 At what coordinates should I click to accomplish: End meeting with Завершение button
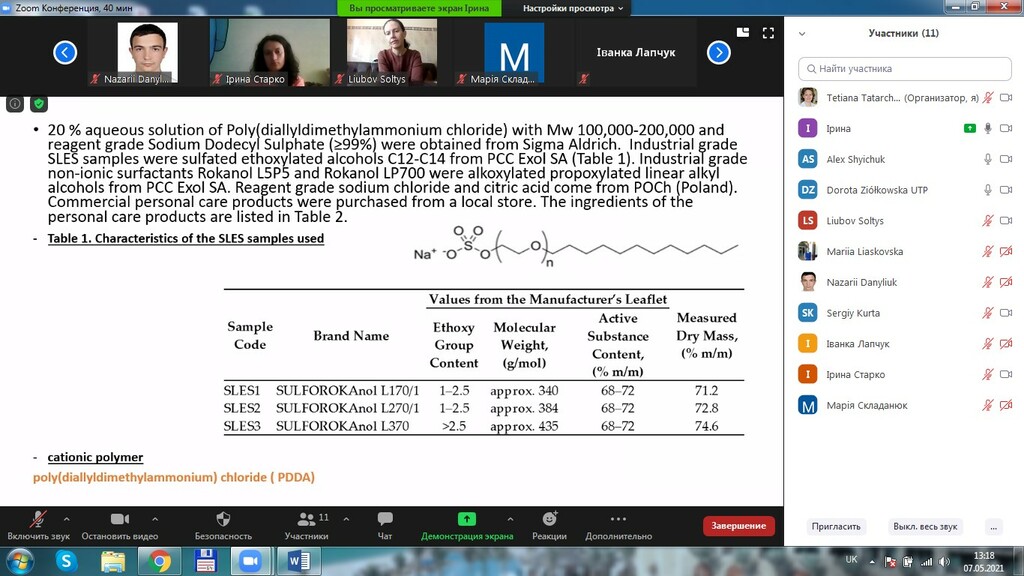coord(739,526)
